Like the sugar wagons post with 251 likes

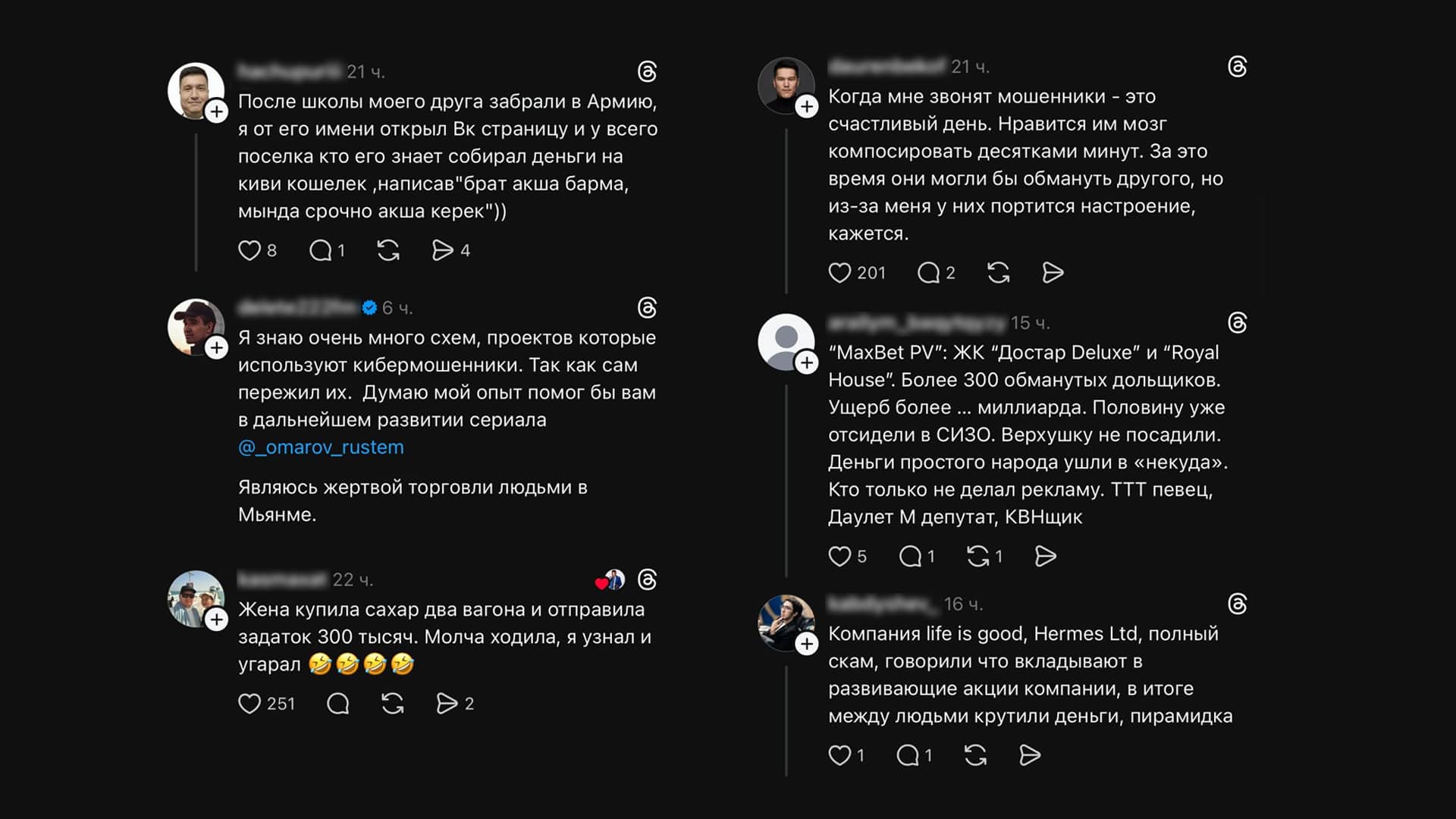click(x=249, y=704)
